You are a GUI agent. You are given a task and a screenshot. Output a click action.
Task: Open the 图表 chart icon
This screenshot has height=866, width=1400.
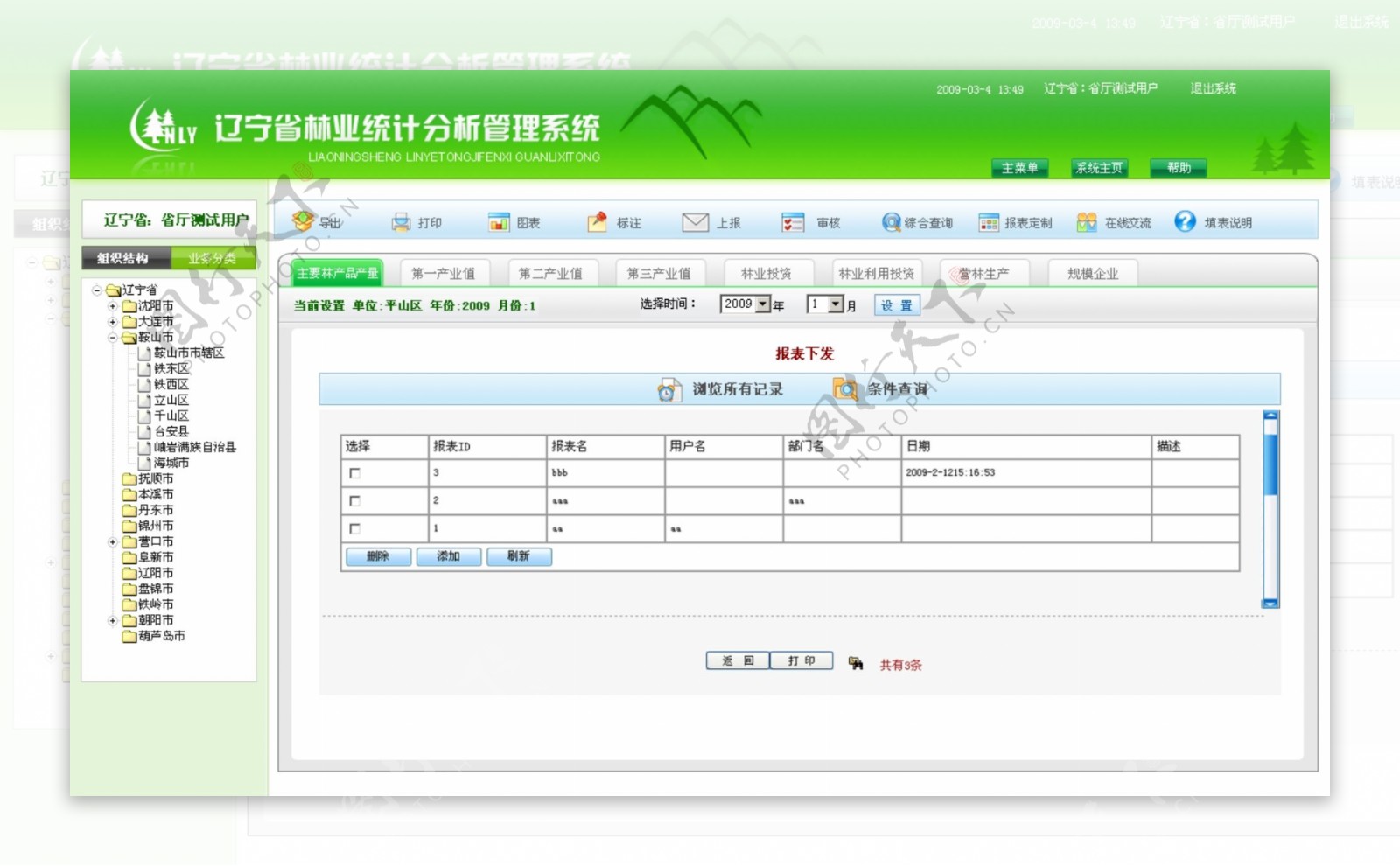(x=499, y=222)
